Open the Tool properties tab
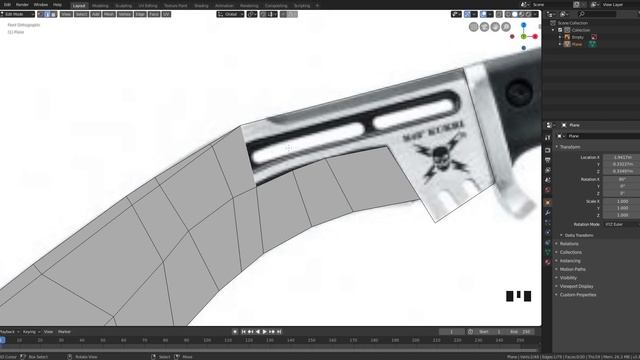Screen dimensions: 640x360 548,138
